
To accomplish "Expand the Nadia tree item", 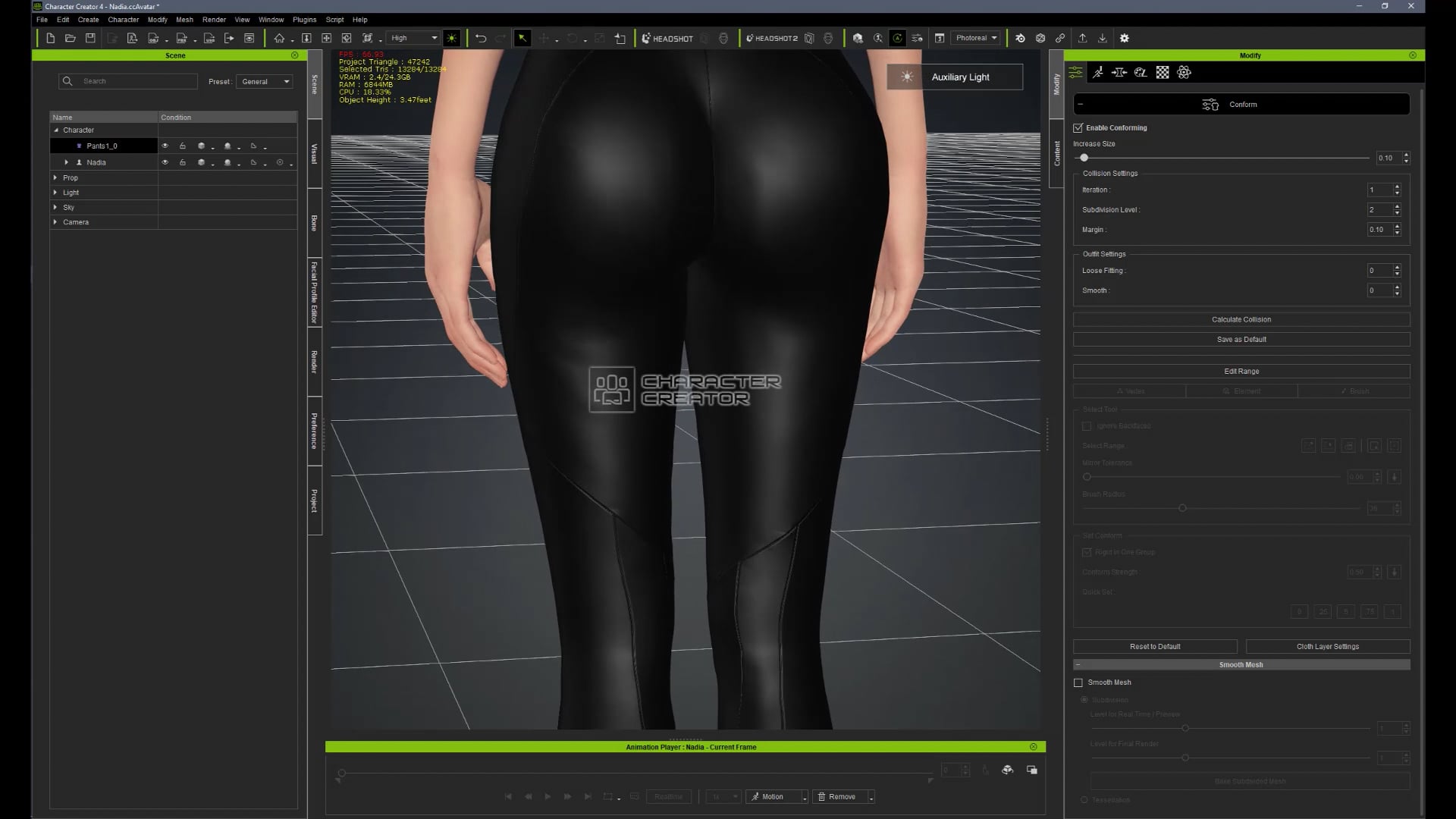I will click(67, 162).
